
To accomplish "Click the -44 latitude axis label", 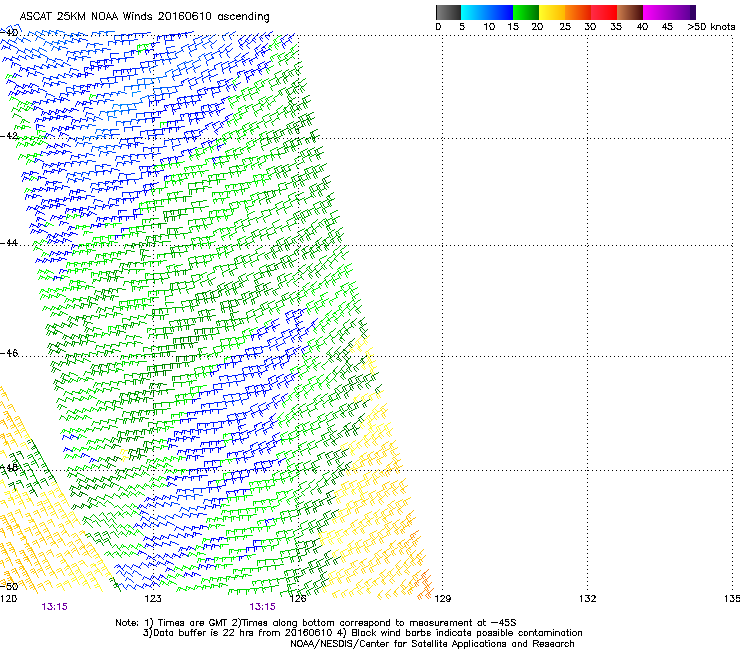I will 9,243.
